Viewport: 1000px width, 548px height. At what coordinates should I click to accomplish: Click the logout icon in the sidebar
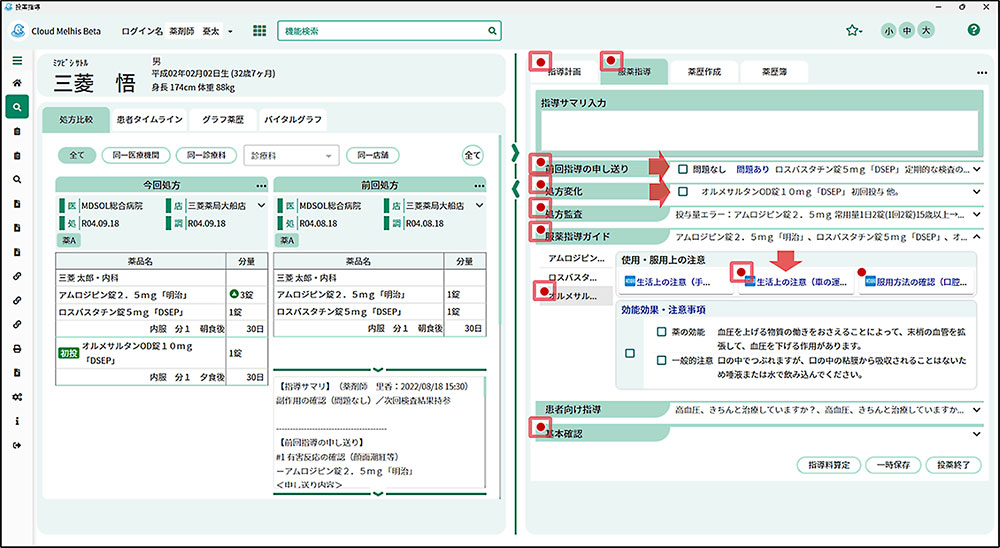point(17,445)
